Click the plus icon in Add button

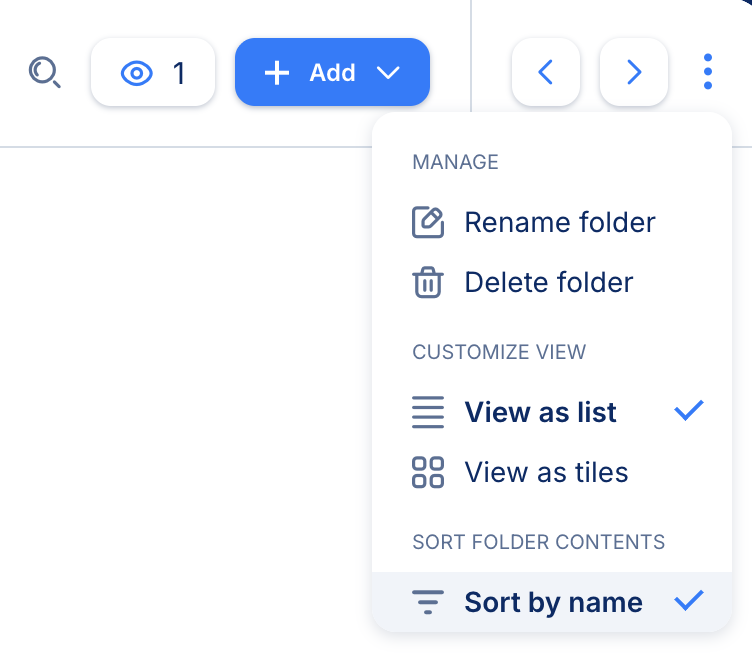click(x=276, y=73)
